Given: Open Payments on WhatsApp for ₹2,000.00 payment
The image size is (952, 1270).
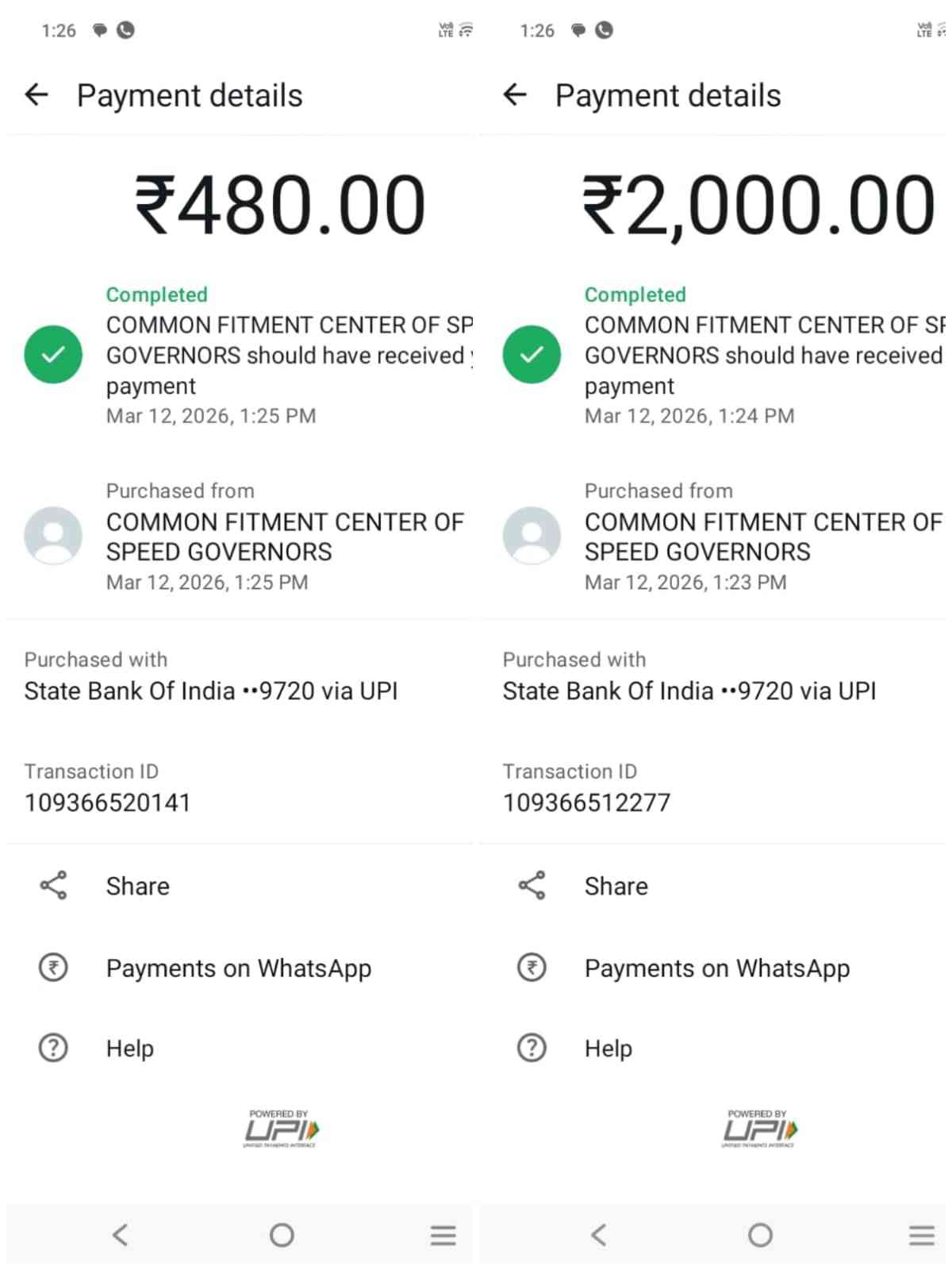Looking at the screenshot, I should [717, 968].
